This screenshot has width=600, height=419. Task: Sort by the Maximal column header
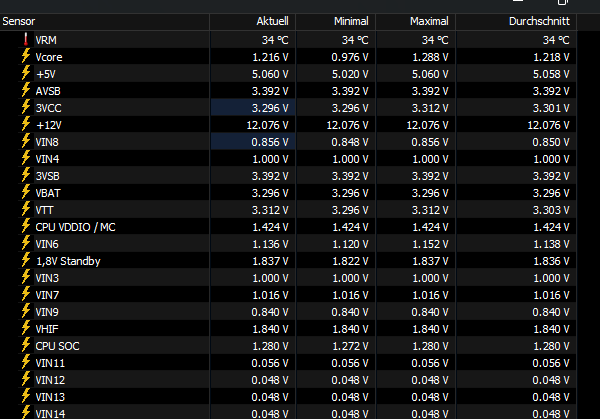416,21
